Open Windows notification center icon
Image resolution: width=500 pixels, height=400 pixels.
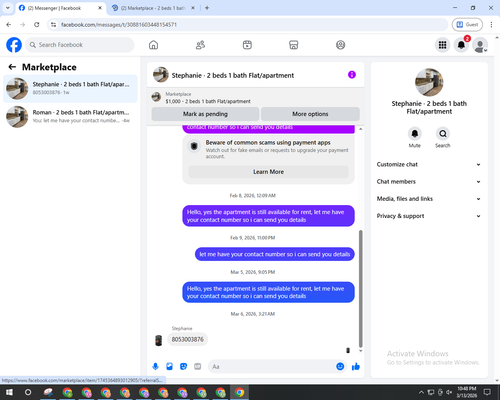click(x=487, y=392)
